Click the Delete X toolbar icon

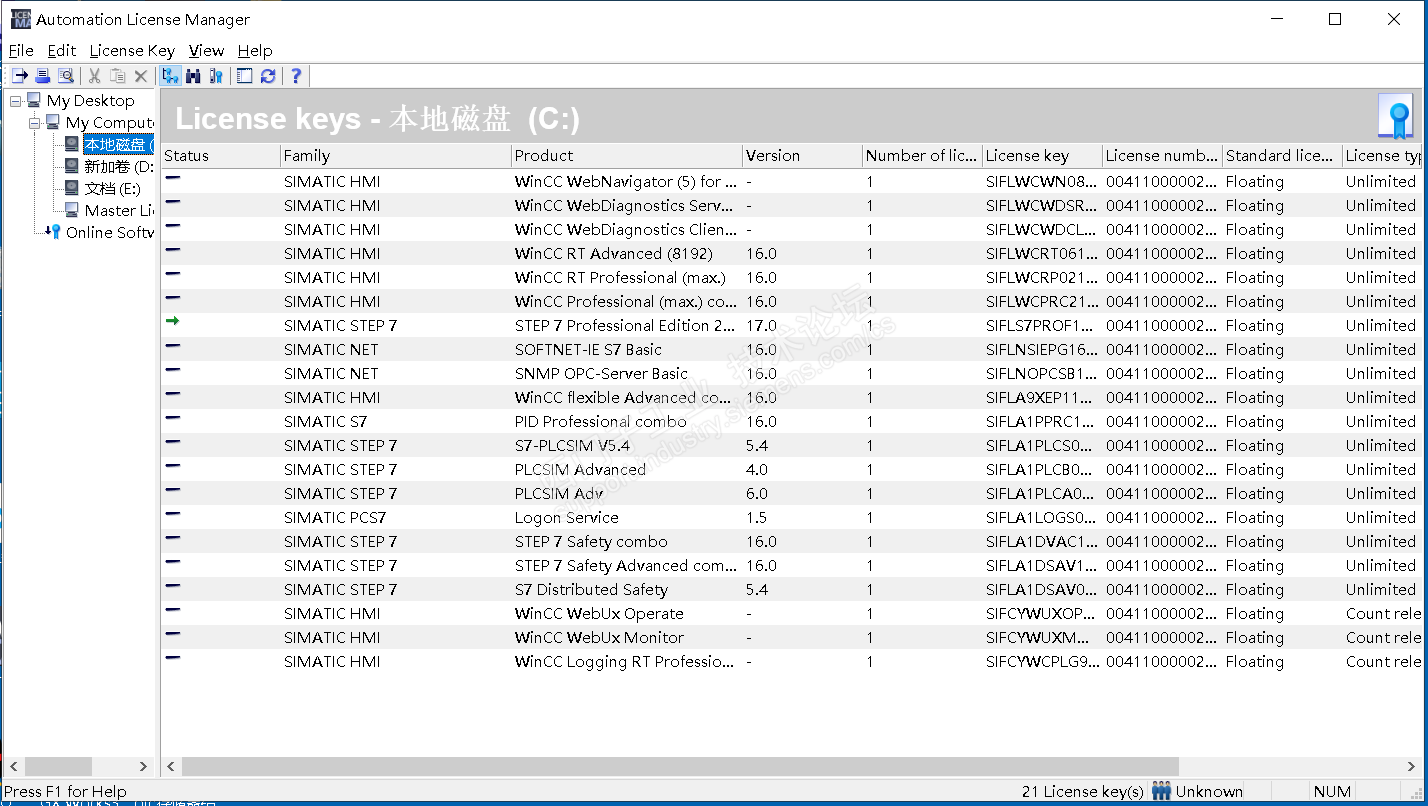coord(141,76)
